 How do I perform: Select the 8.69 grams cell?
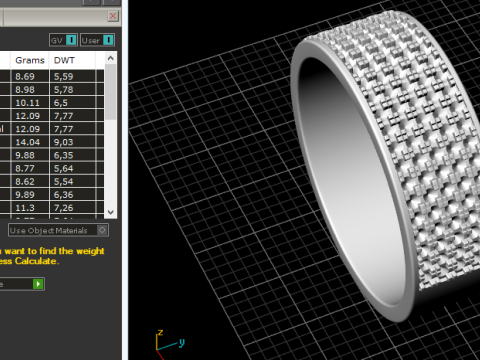[x=30, y=76]
